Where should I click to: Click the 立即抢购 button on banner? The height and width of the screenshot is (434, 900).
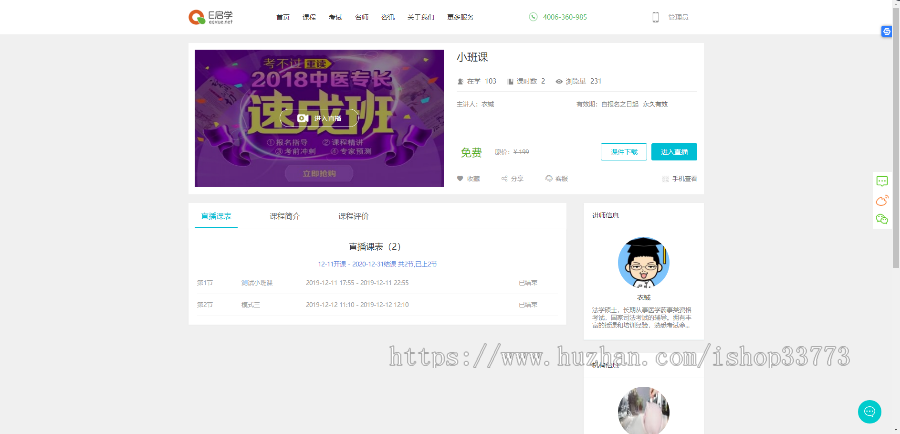[319, 173]
